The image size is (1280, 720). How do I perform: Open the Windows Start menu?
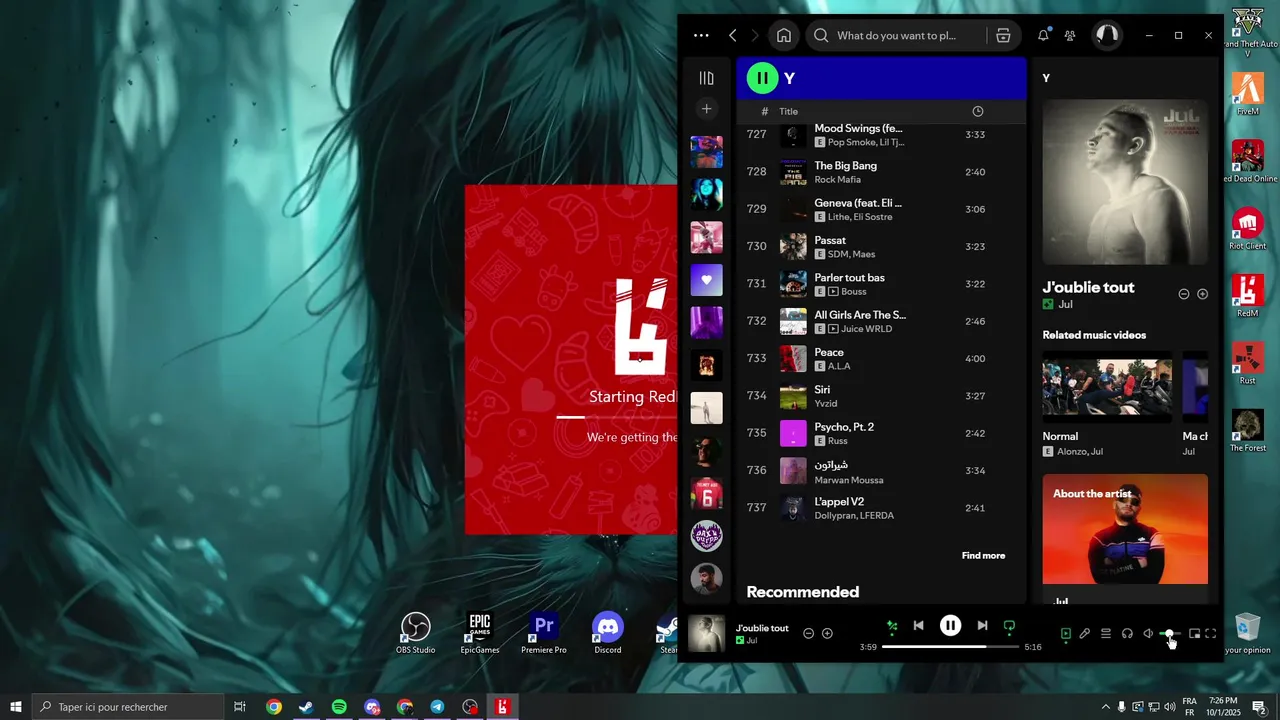click(16, 707)
